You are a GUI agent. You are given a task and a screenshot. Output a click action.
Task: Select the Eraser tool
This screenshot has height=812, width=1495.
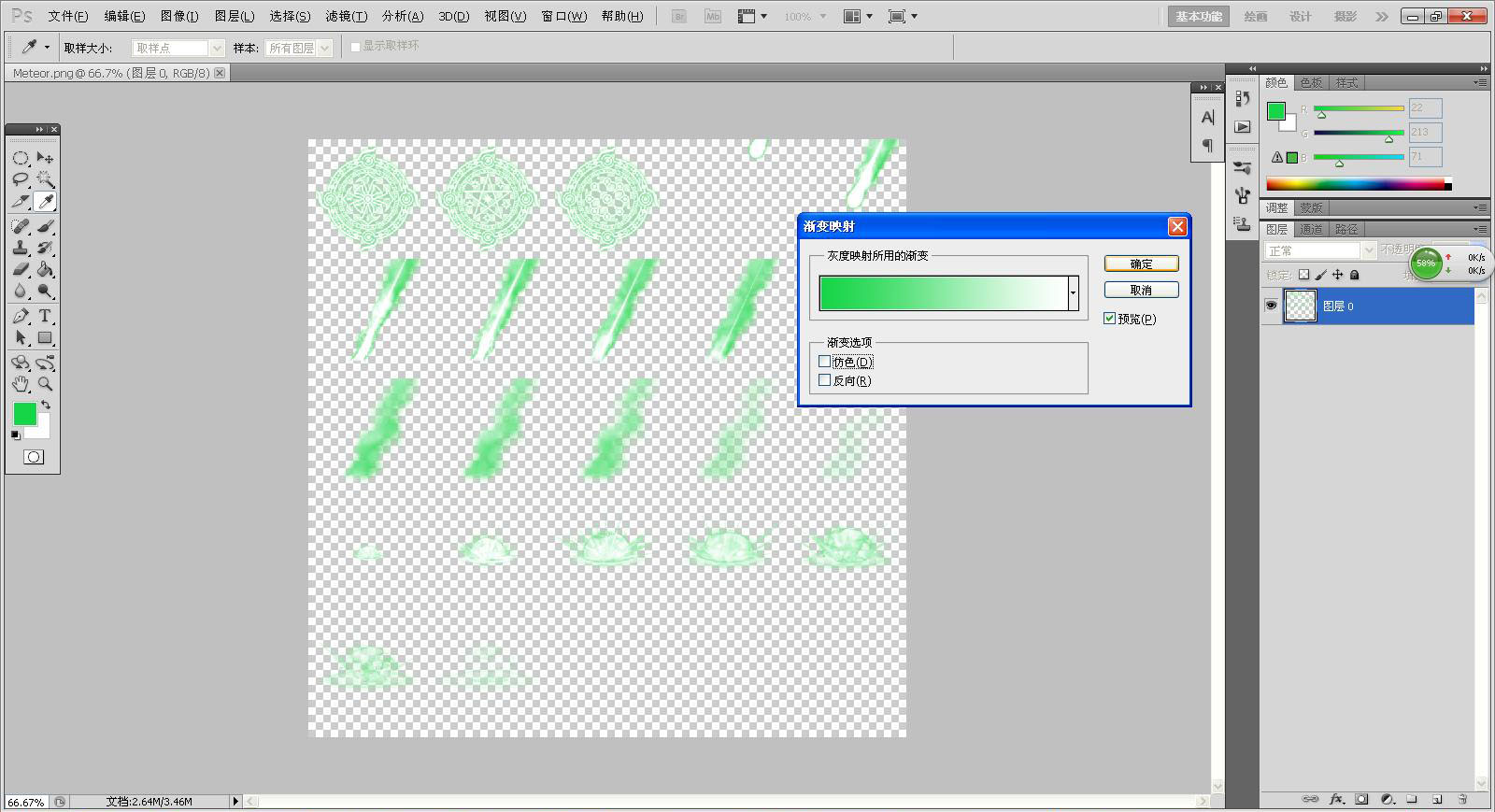21,269
